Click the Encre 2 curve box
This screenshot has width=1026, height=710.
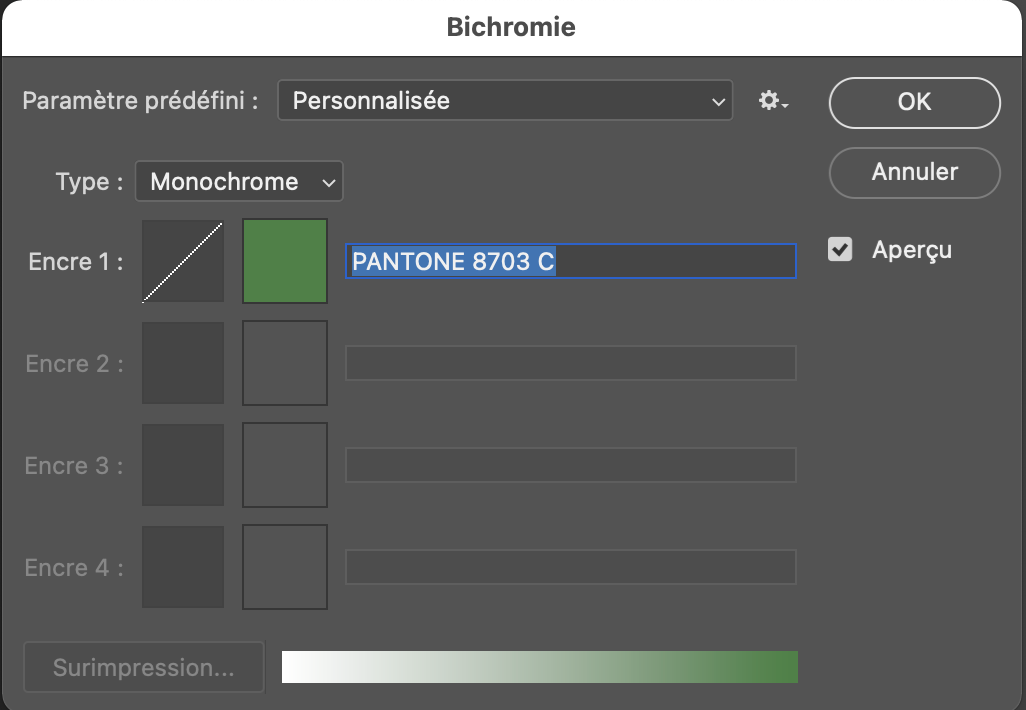coord(183,363)
